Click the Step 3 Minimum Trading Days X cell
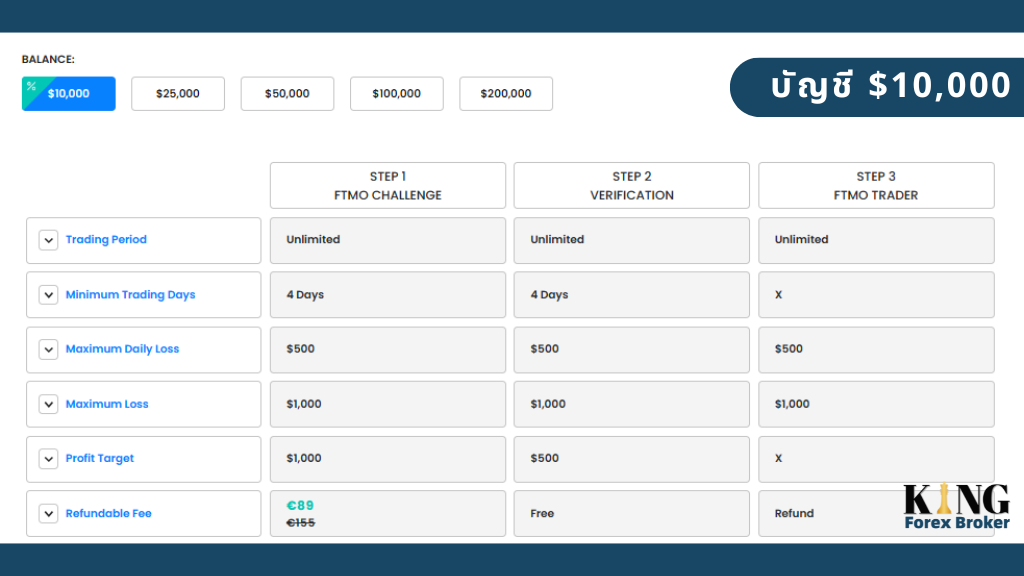Viewport: 1024px width, 576px height. (x=876, y=295)
